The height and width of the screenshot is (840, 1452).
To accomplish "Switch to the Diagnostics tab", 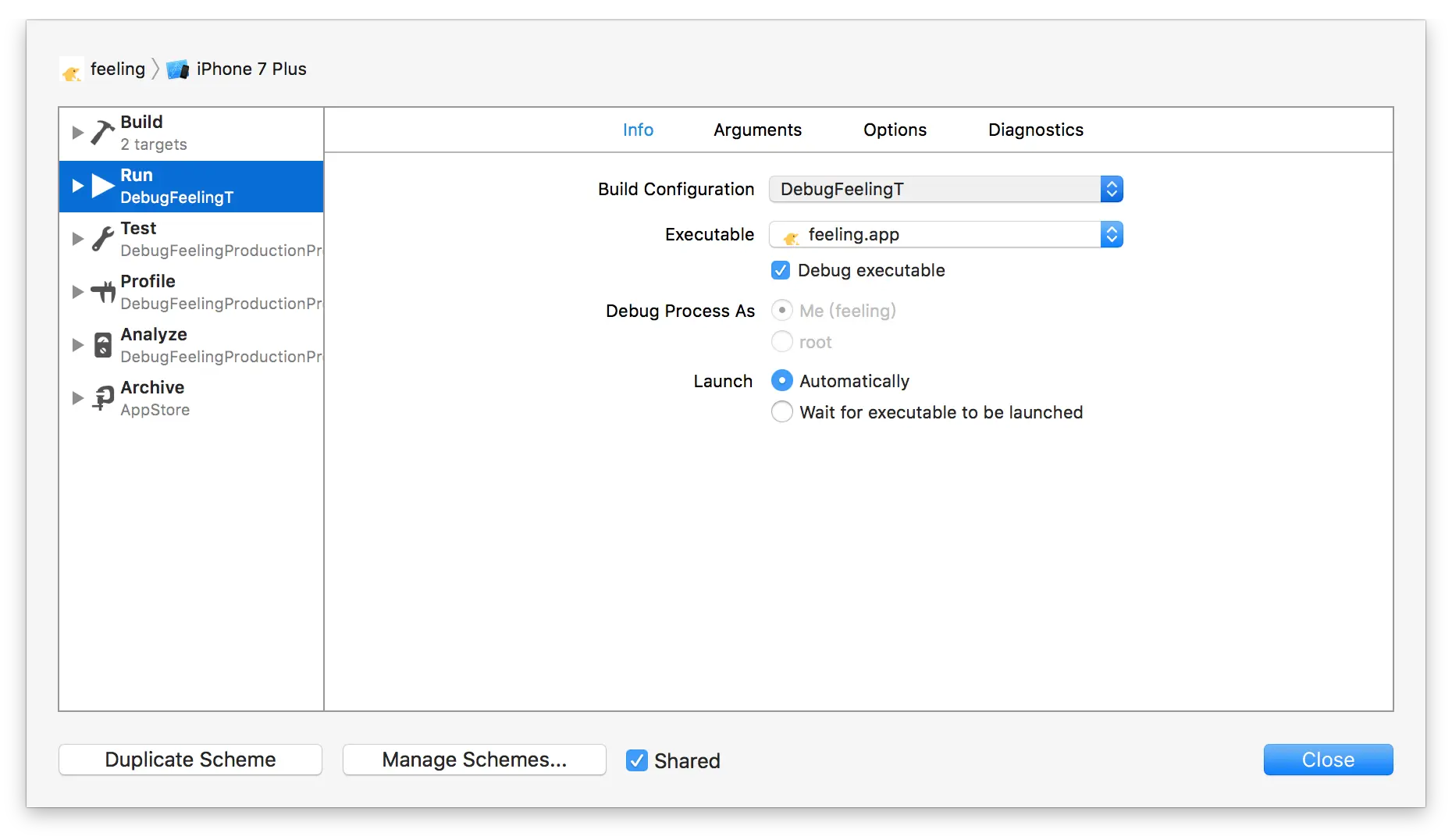I will click(1035, 130).
